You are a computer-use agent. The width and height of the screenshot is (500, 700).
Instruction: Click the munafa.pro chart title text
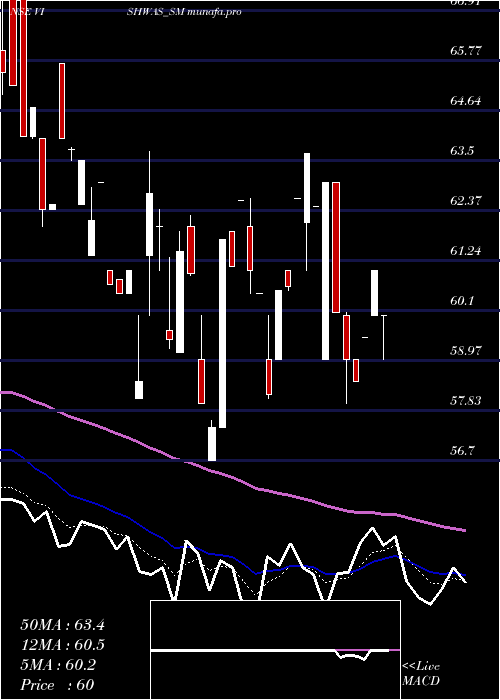pyautogui.click(x=214, y=12)
